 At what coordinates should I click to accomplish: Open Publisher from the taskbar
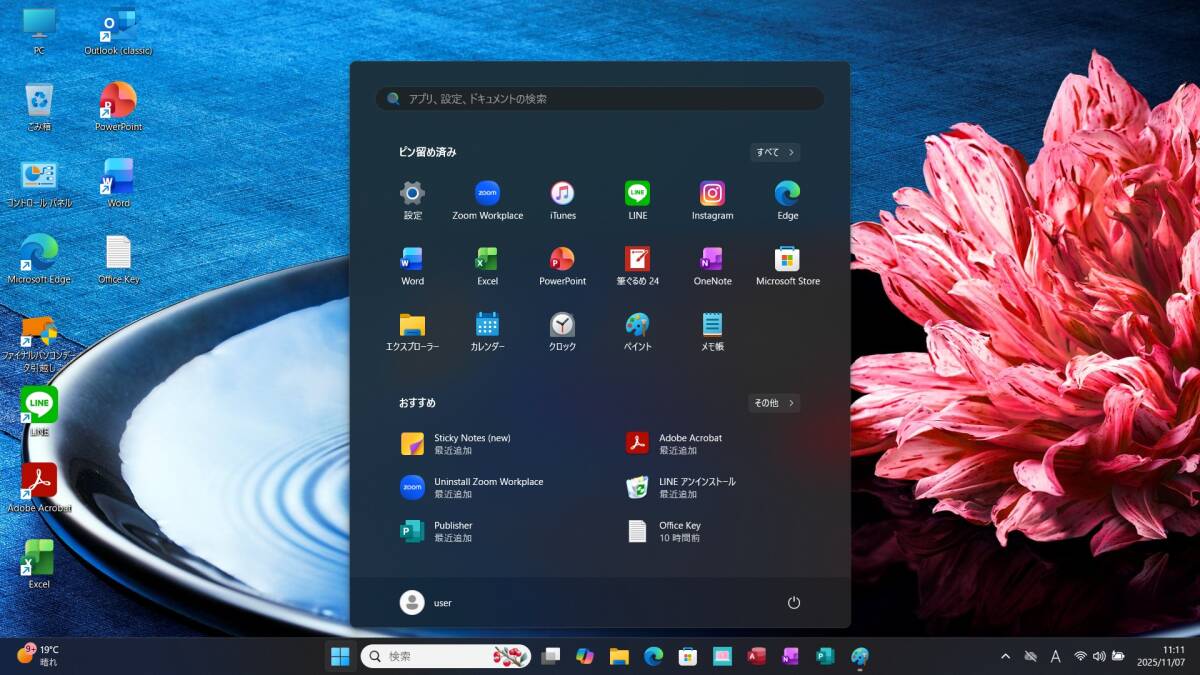click(x=825, y=656)
